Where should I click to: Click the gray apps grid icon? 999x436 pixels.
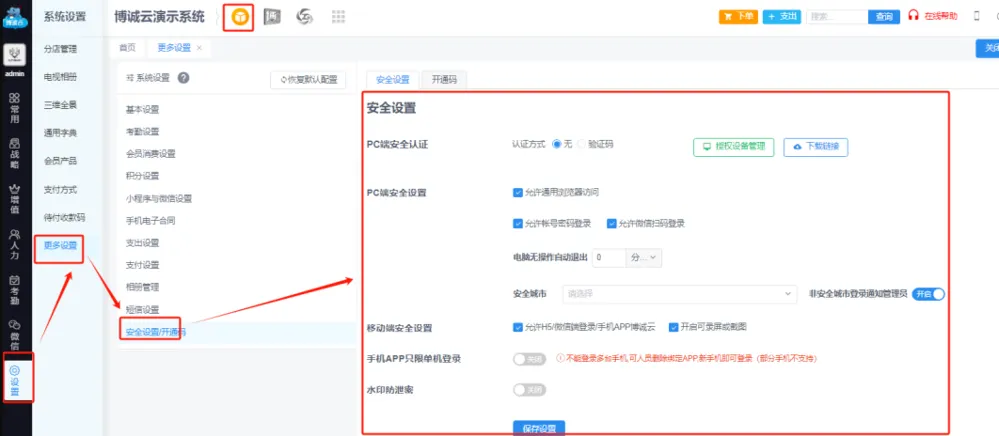tap(338, 17)
